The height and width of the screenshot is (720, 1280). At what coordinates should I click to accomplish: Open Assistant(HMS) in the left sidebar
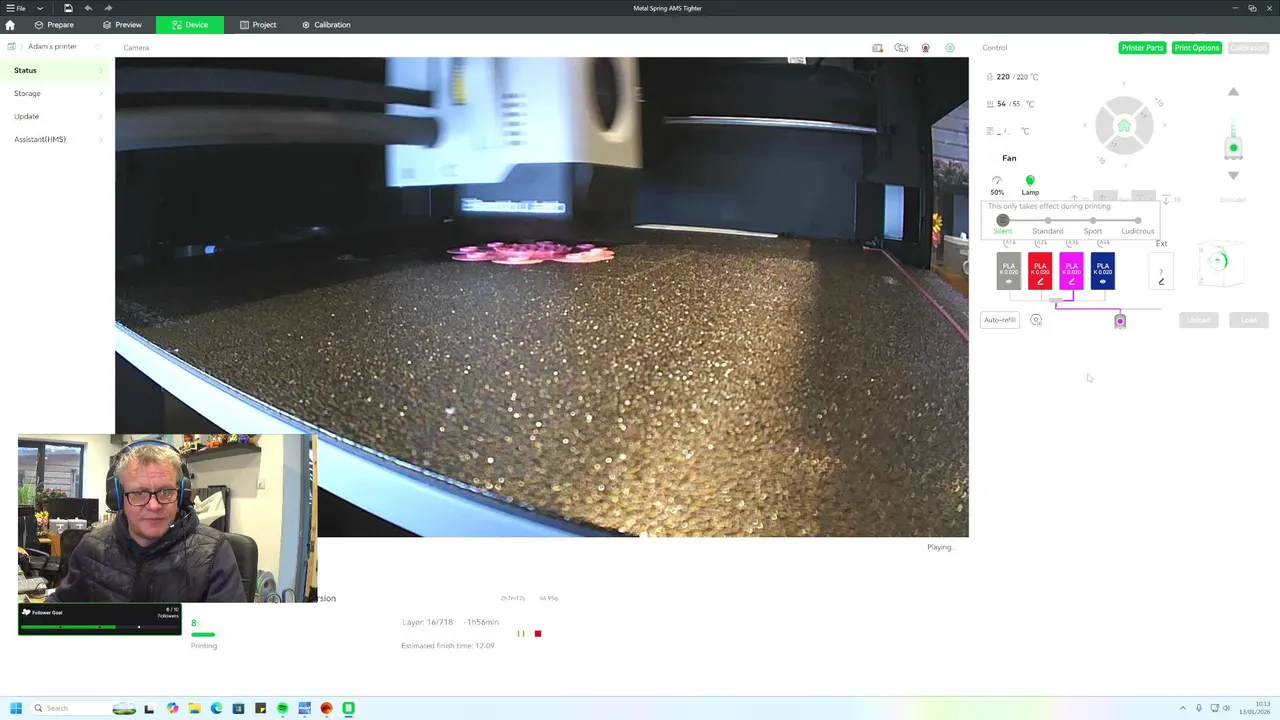click(x=56, y=139)
